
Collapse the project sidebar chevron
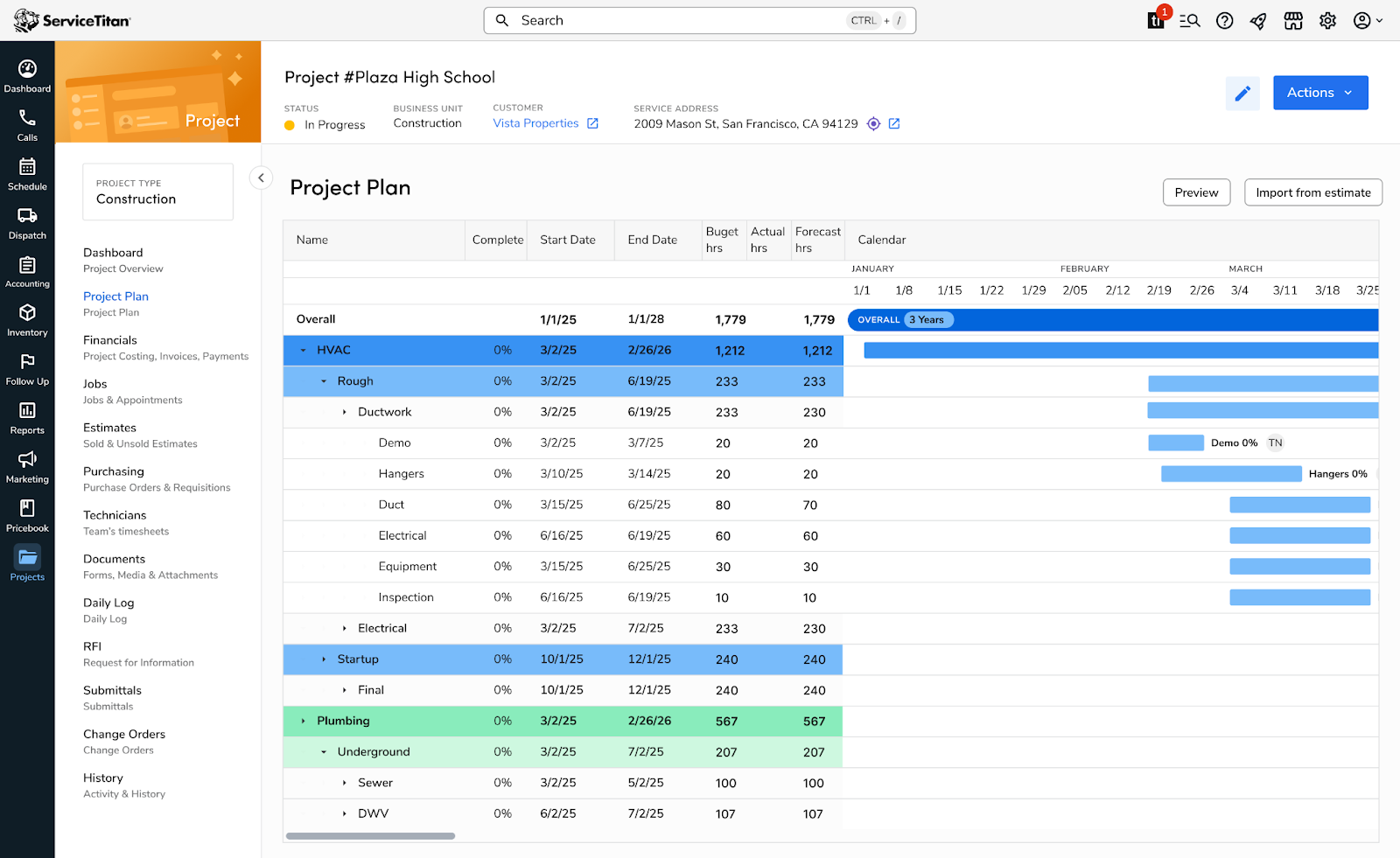coord(261,178)
